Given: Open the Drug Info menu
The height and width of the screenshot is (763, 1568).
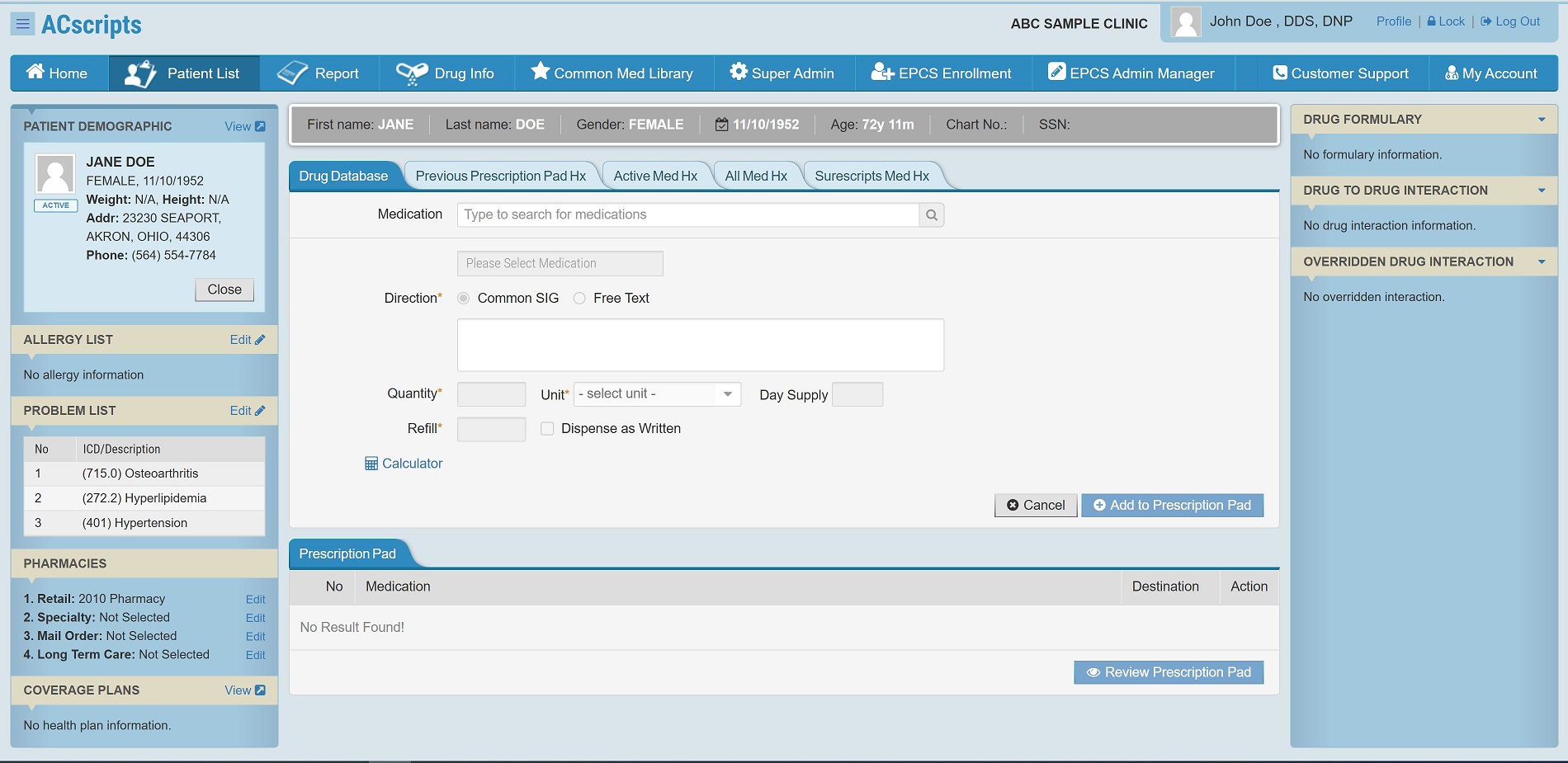Looking at the screenshot, I should pos(446,73).
